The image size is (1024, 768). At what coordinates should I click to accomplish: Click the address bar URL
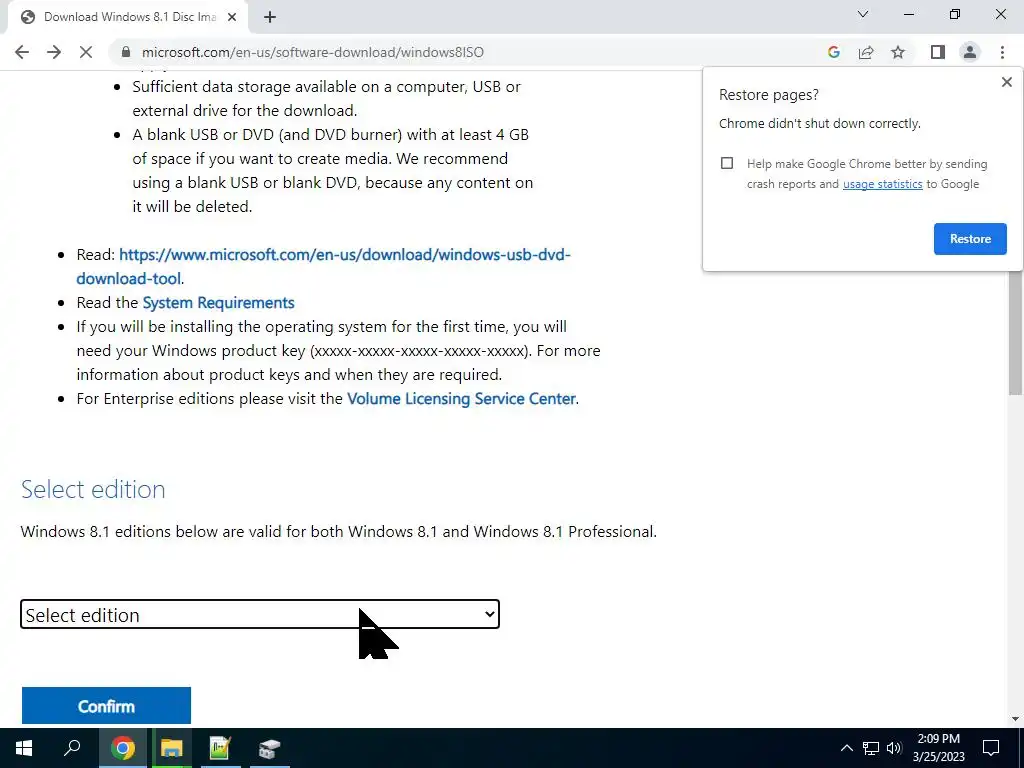click(313, 52)
